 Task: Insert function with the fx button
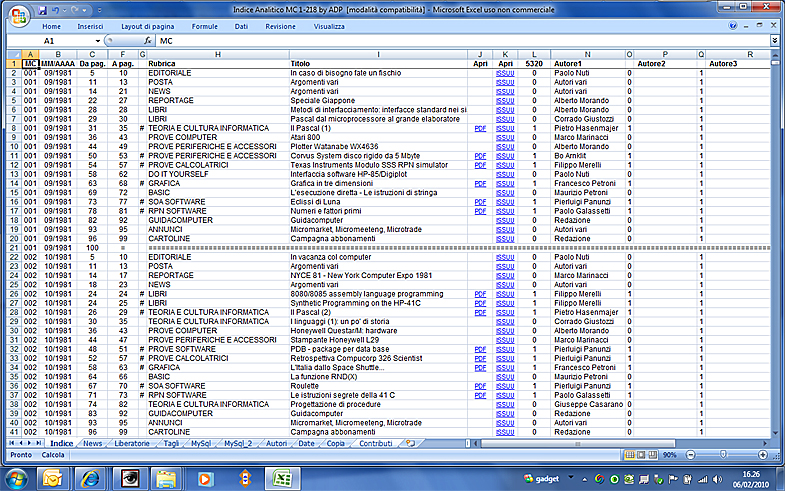[147, 41]
